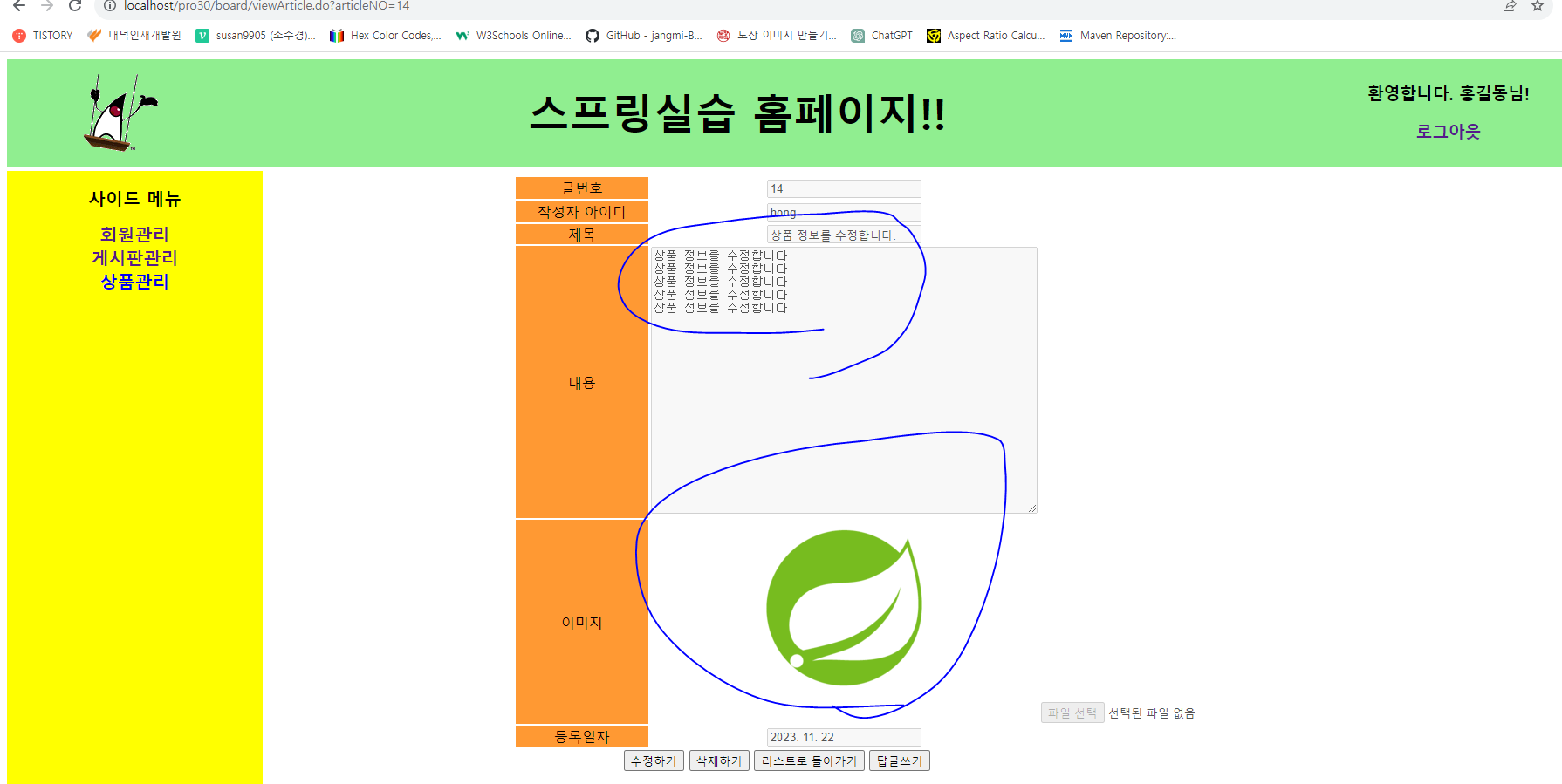Click the browser forward arrow
Image resolution: width=1562 pixels, height=784 pixels.
click(47, 6)
